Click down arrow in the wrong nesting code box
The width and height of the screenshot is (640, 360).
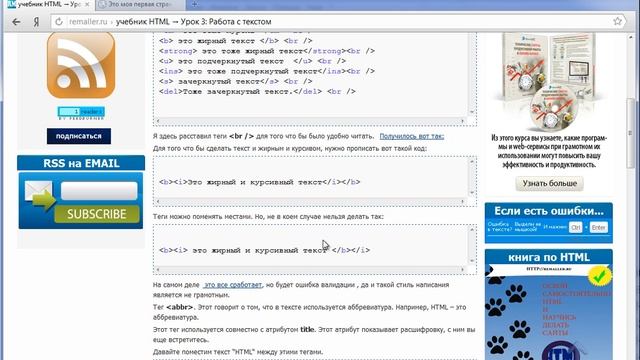472,261
